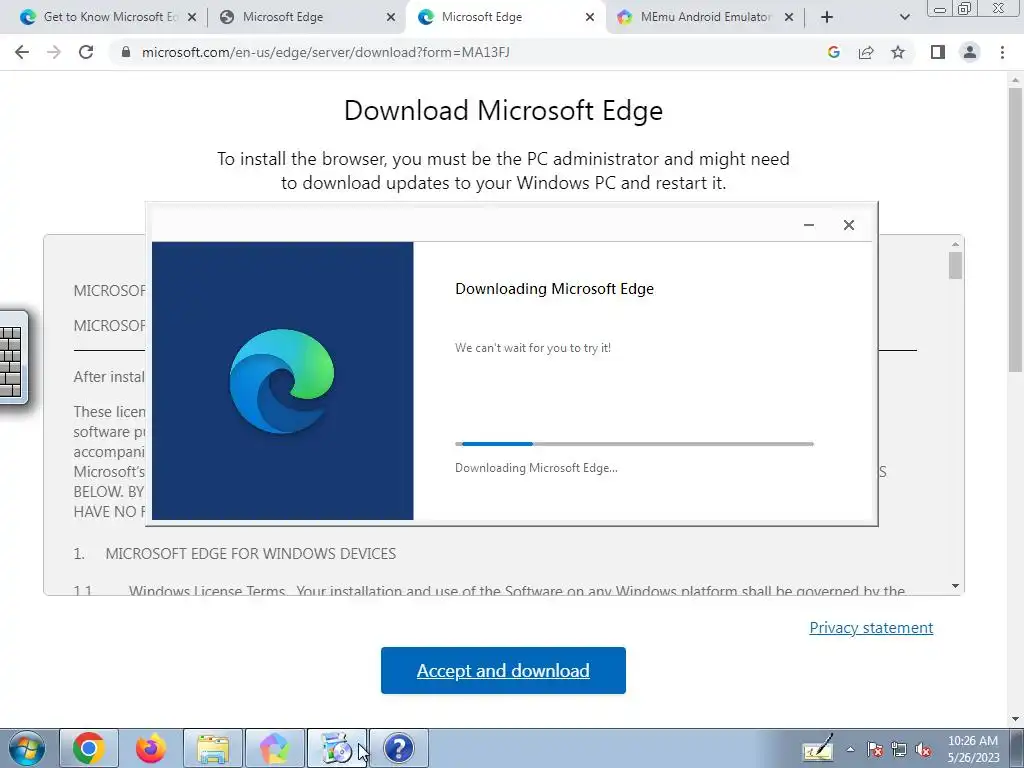The image size is (1024, 768).
Task: Share this page using the share icon
Action: (866, 52)
